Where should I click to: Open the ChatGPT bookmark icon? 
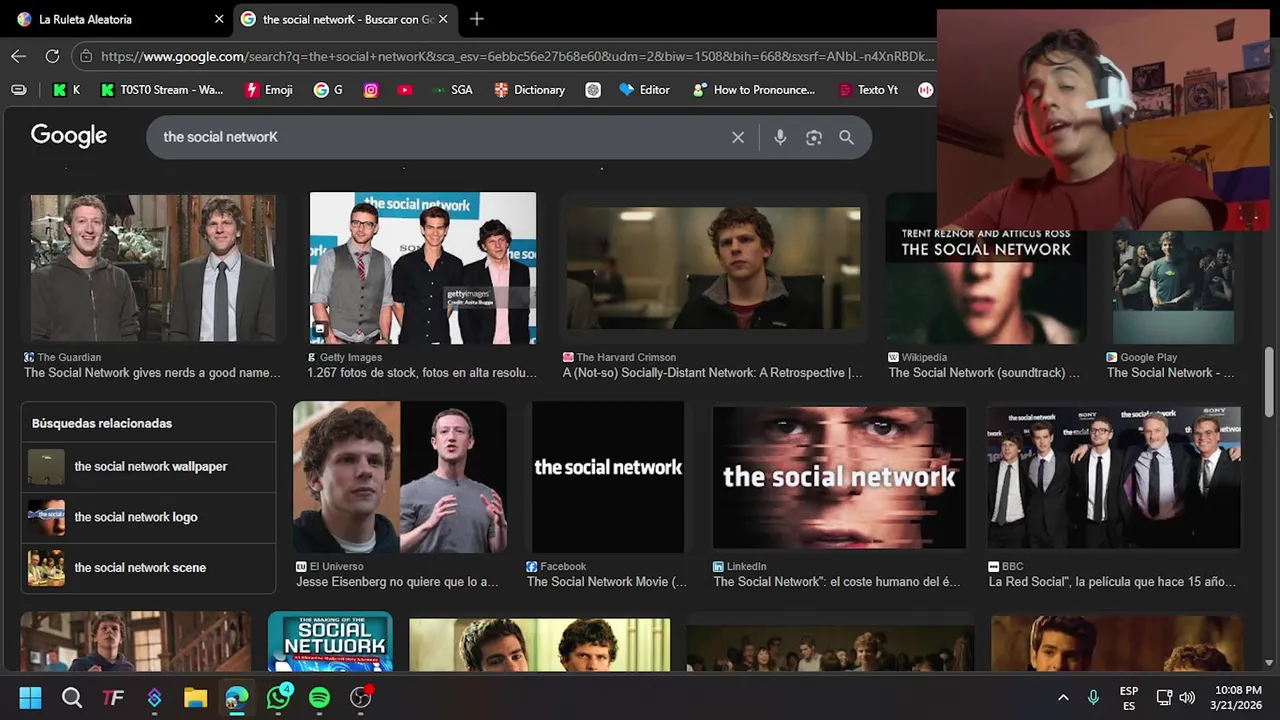tap(593, 90)
